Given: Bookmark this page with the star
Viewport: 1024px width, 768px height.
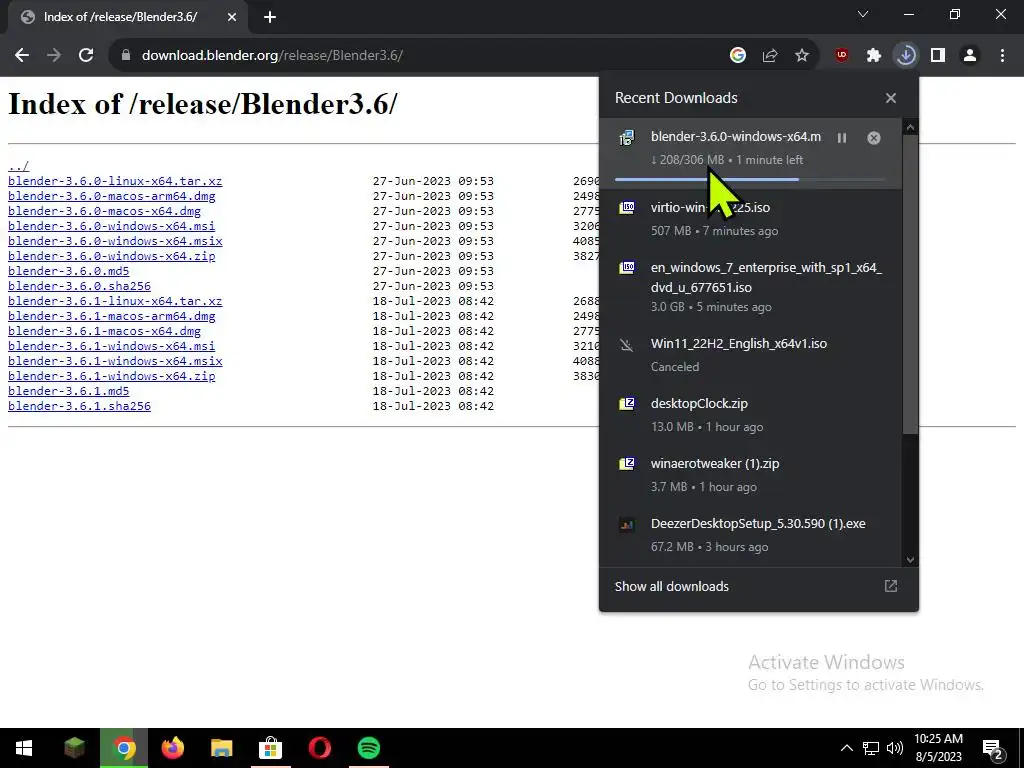Looking at the screenshot, I should [802, 56].
